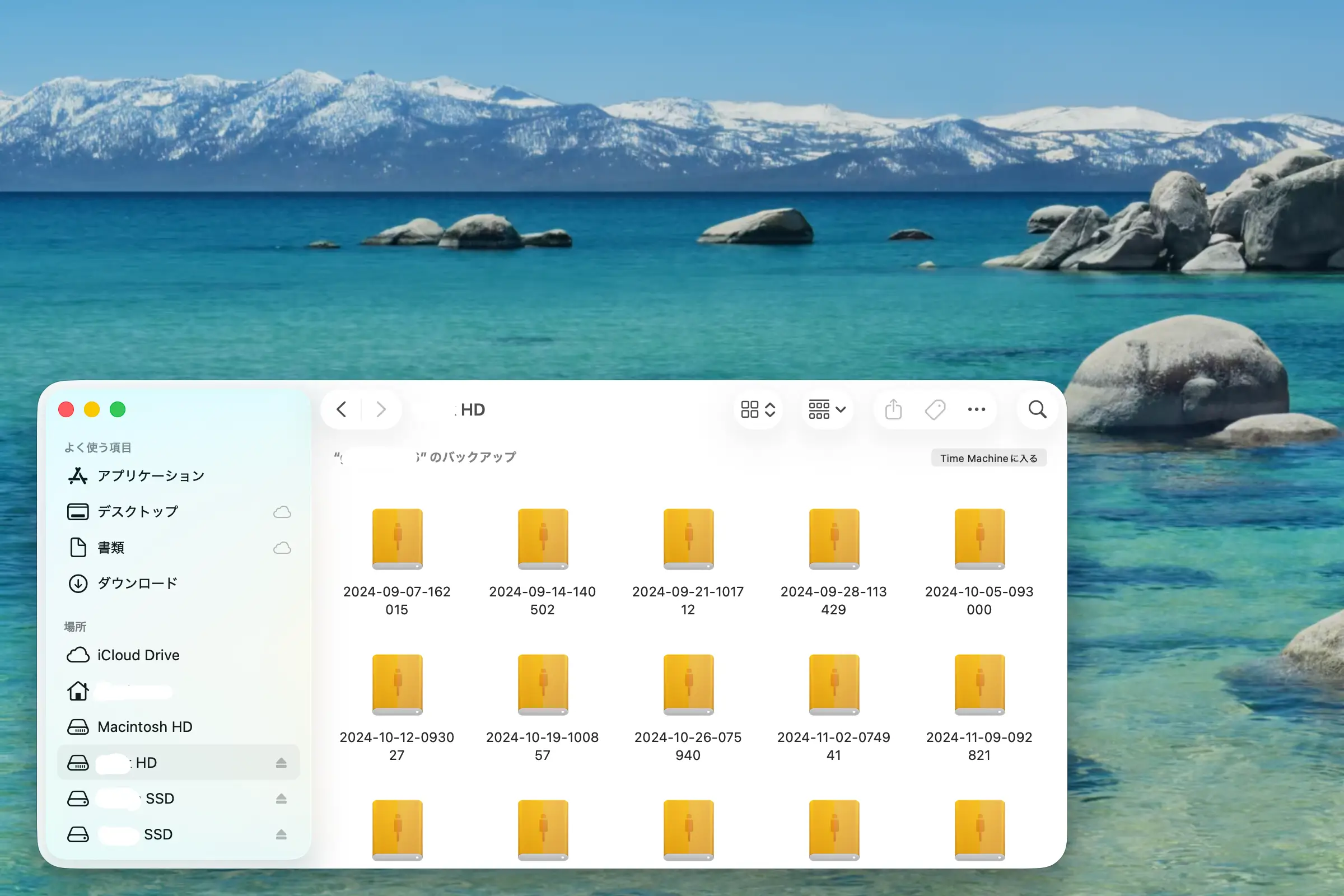Image resolution: width=1344 pixels, height=896 pixels.
Task: Eject the first SSD volume
Action: point(281,799)
